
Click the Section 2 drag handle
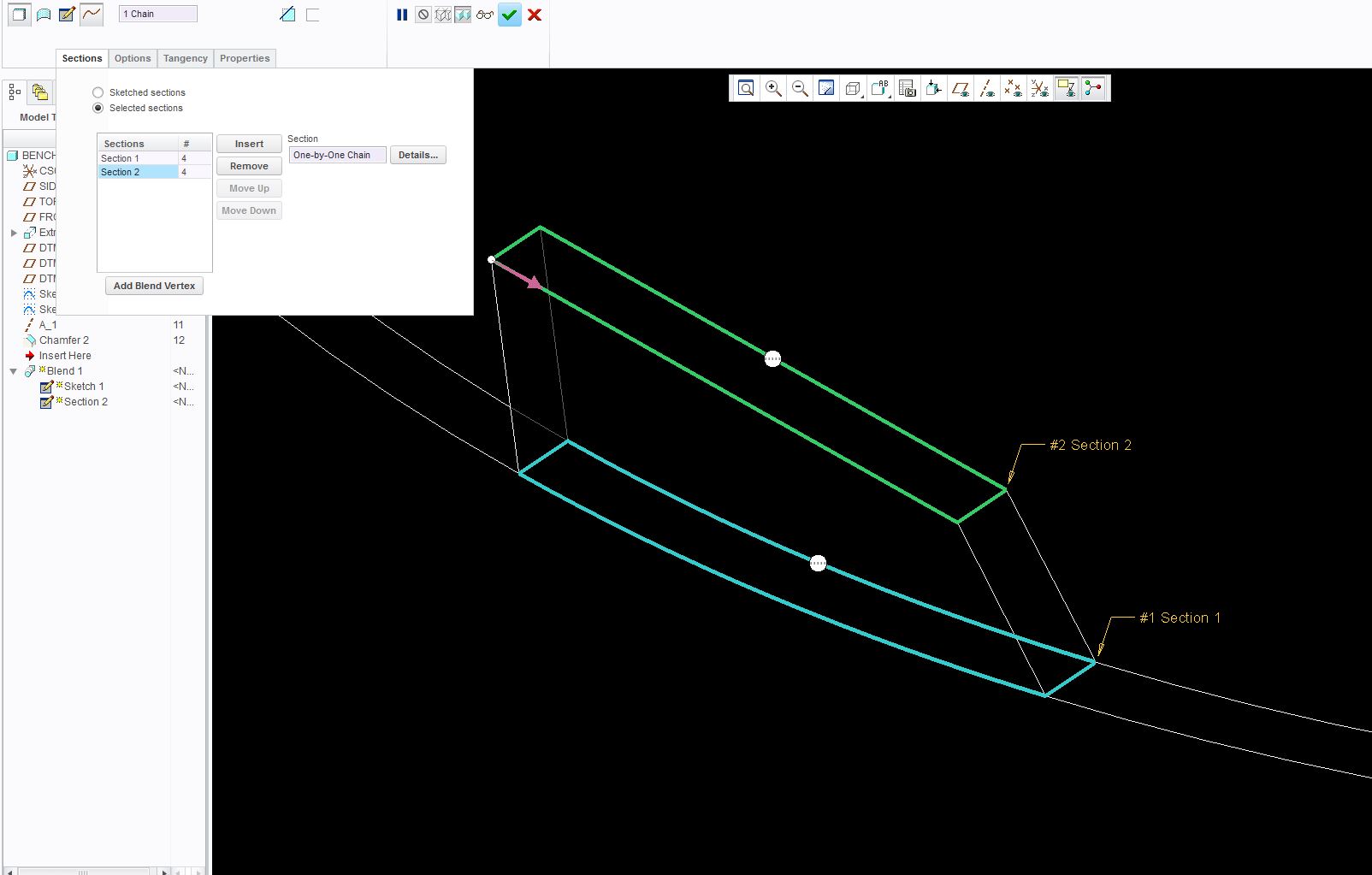coord(772,359)
